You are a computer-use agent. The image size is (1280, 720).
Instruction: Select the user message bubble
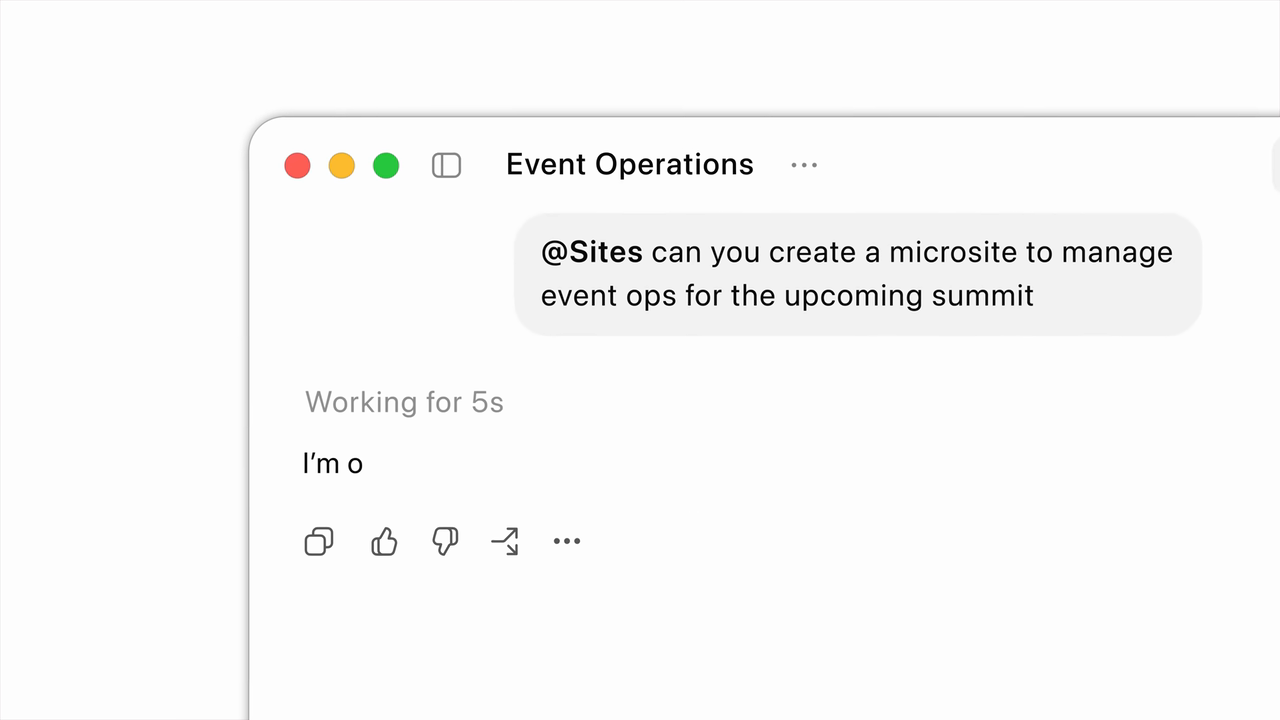coord(857,274)
